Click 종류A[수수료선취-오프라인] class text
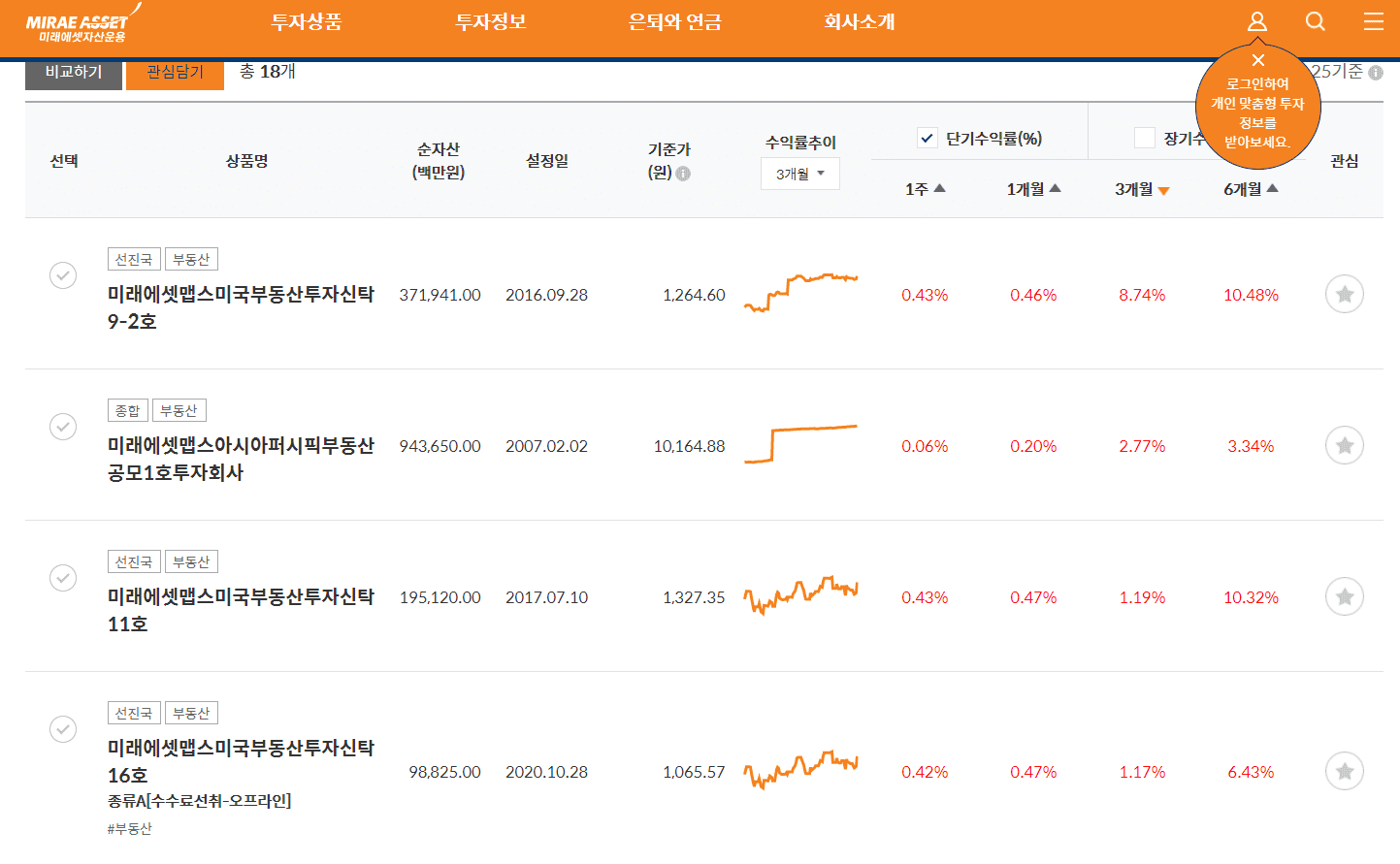 pos(199,801)
